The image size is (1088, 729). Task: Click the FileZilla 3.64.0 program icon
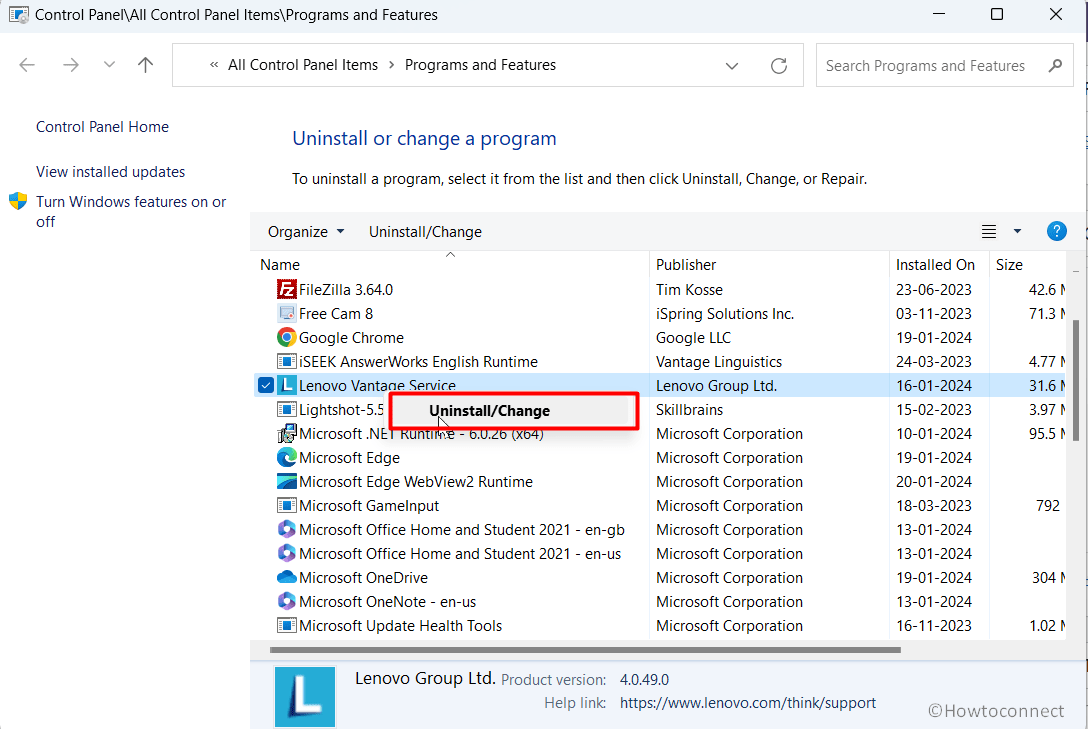[x=286, y=289]
